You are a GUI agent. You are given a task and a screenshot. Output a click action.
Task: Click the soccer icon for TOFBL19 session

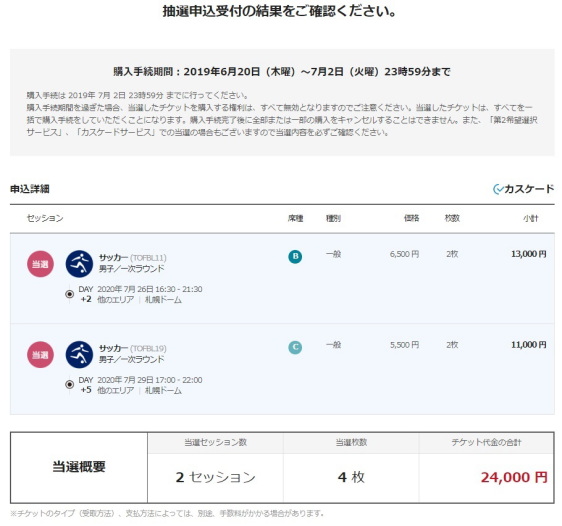(x=79, y=355)
